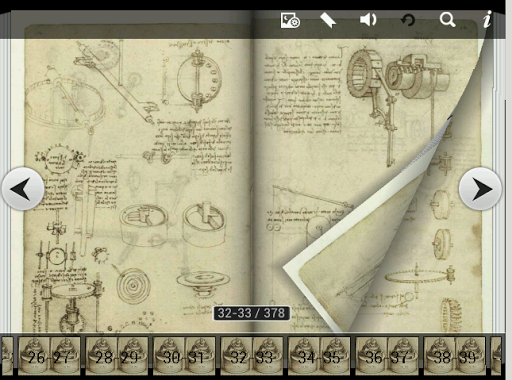Click the partially visible thumbnail at strip's left edge
The height and width of the screenshot is (380, 512).
(7, 356)
